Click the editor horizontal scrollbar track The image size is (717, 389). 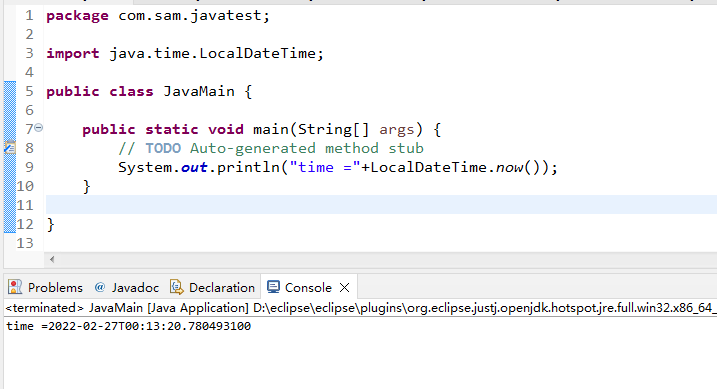pos(384,259)
